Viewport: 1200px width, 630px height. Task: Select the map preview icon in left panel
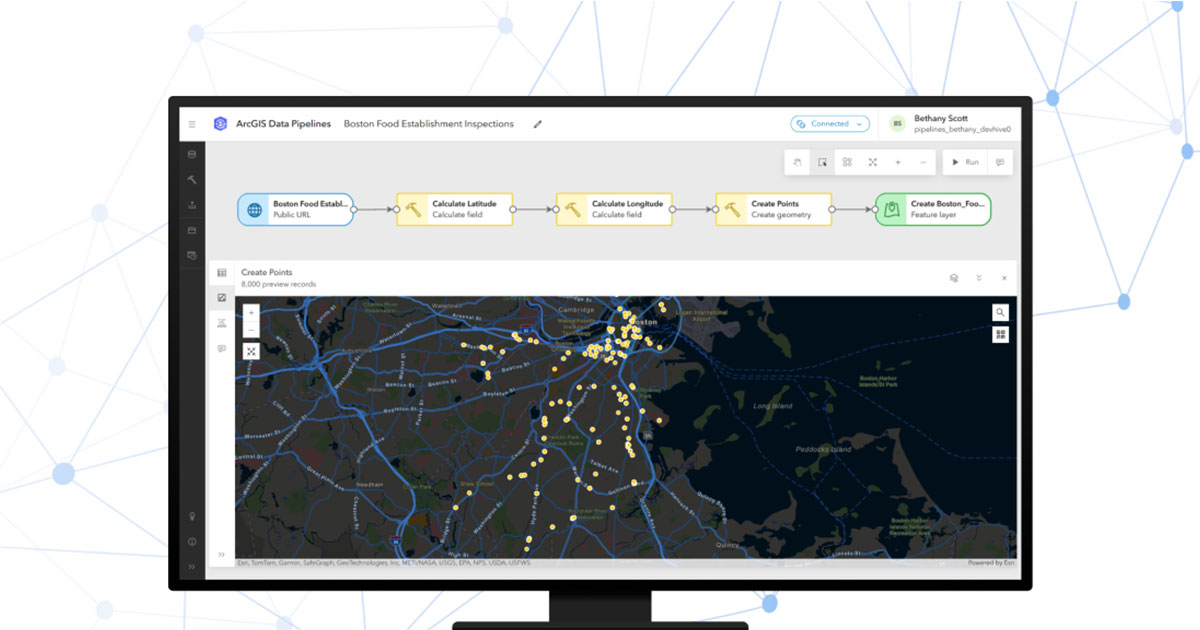pos(222,297)
